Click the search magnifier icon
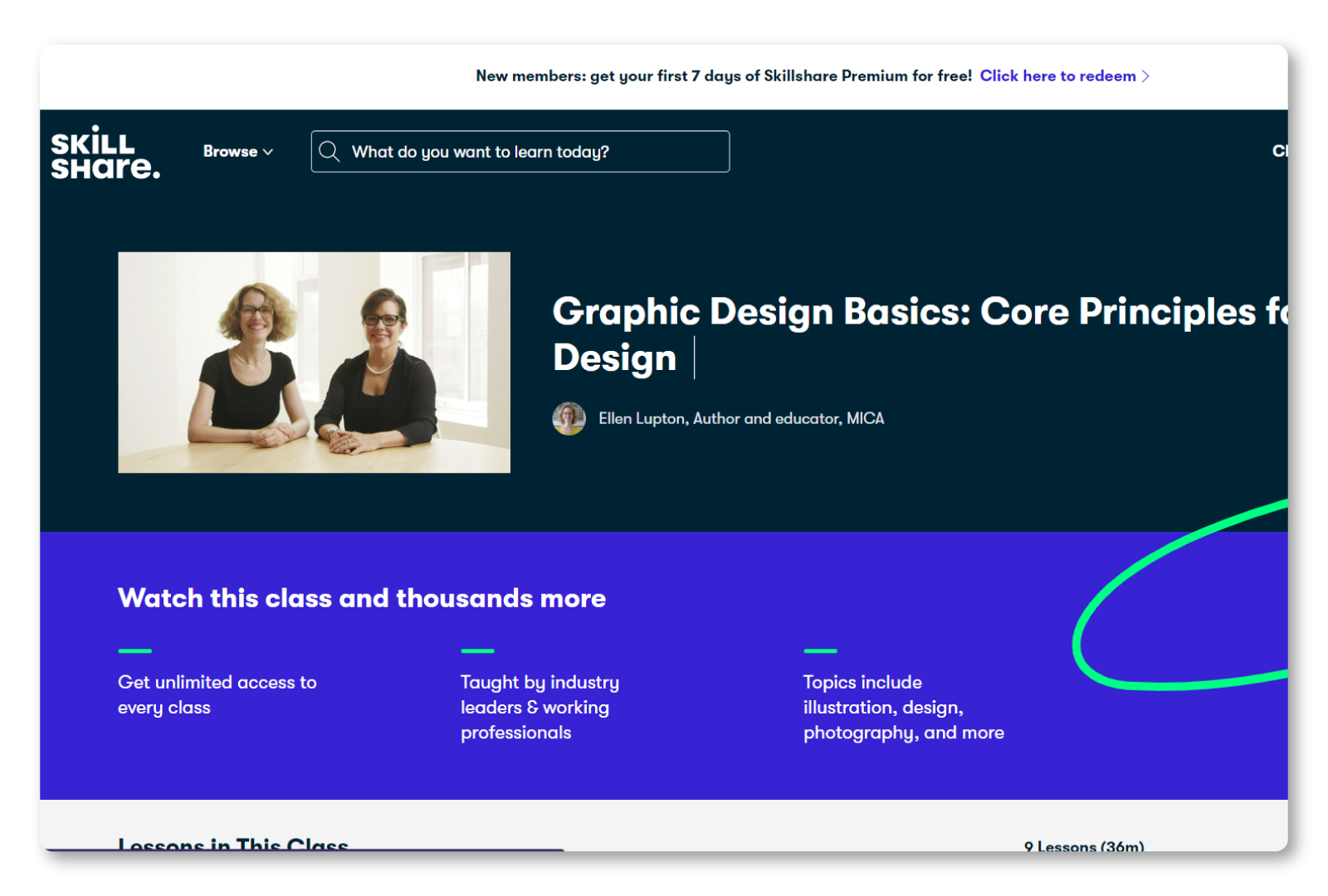This screenshot has width=1328, height=896. (330, 152)
